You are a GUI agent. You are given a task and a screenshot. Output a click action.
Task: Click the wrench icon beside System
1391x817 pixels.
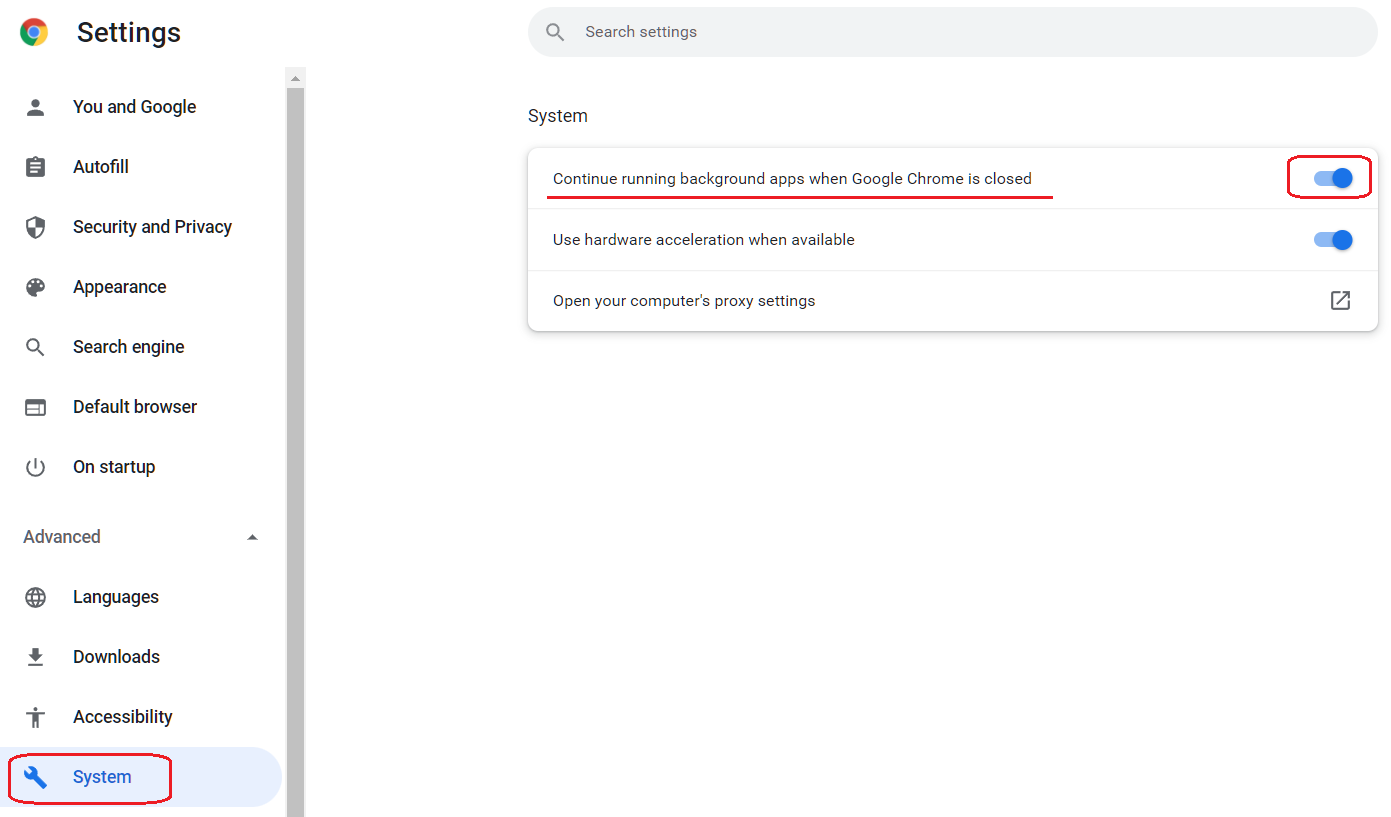pos(35,777)
